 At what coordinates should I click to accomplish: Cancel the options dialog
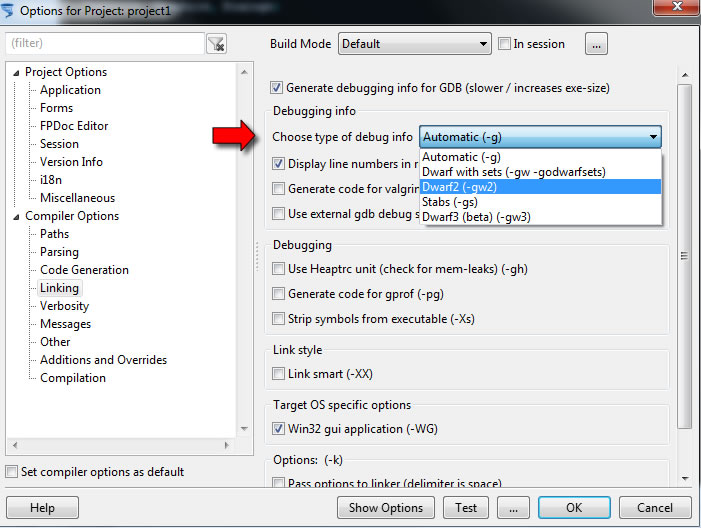pyautogui.click(x=655, y=507)
